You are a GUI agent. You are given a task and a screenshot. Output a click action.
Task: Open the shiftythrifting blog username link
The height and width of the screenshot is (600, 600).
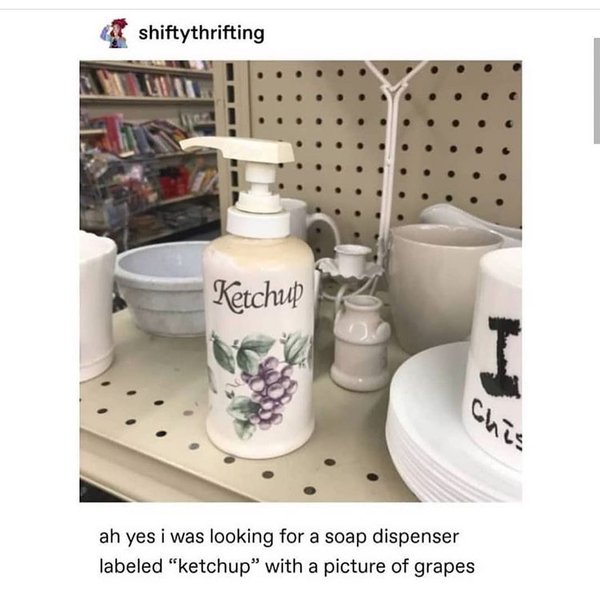tap(201, 33)
